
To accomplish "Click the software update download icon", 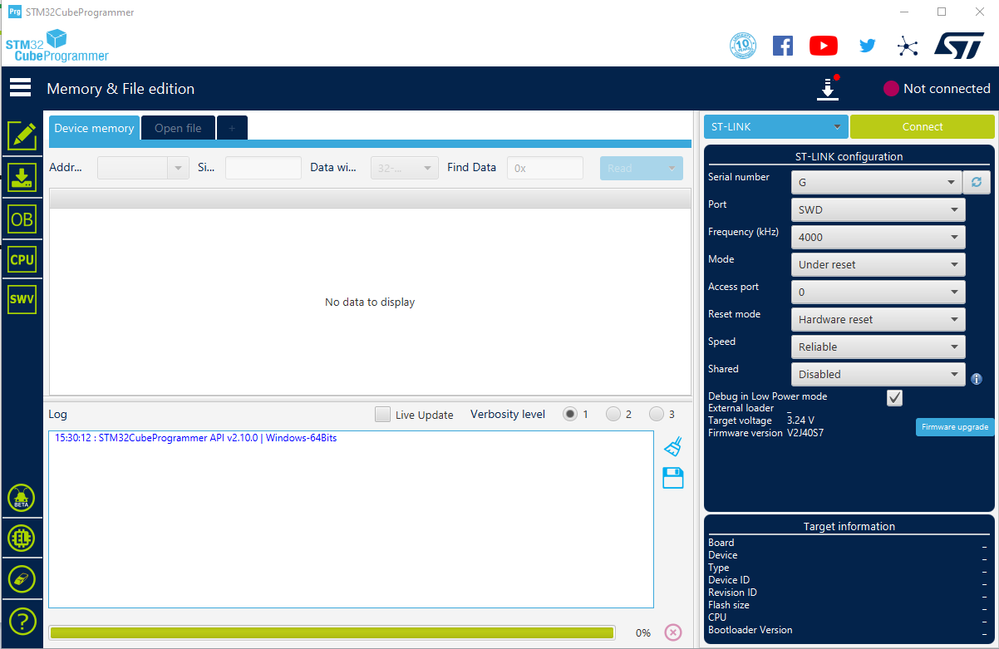I will click(x=828, y=88).
